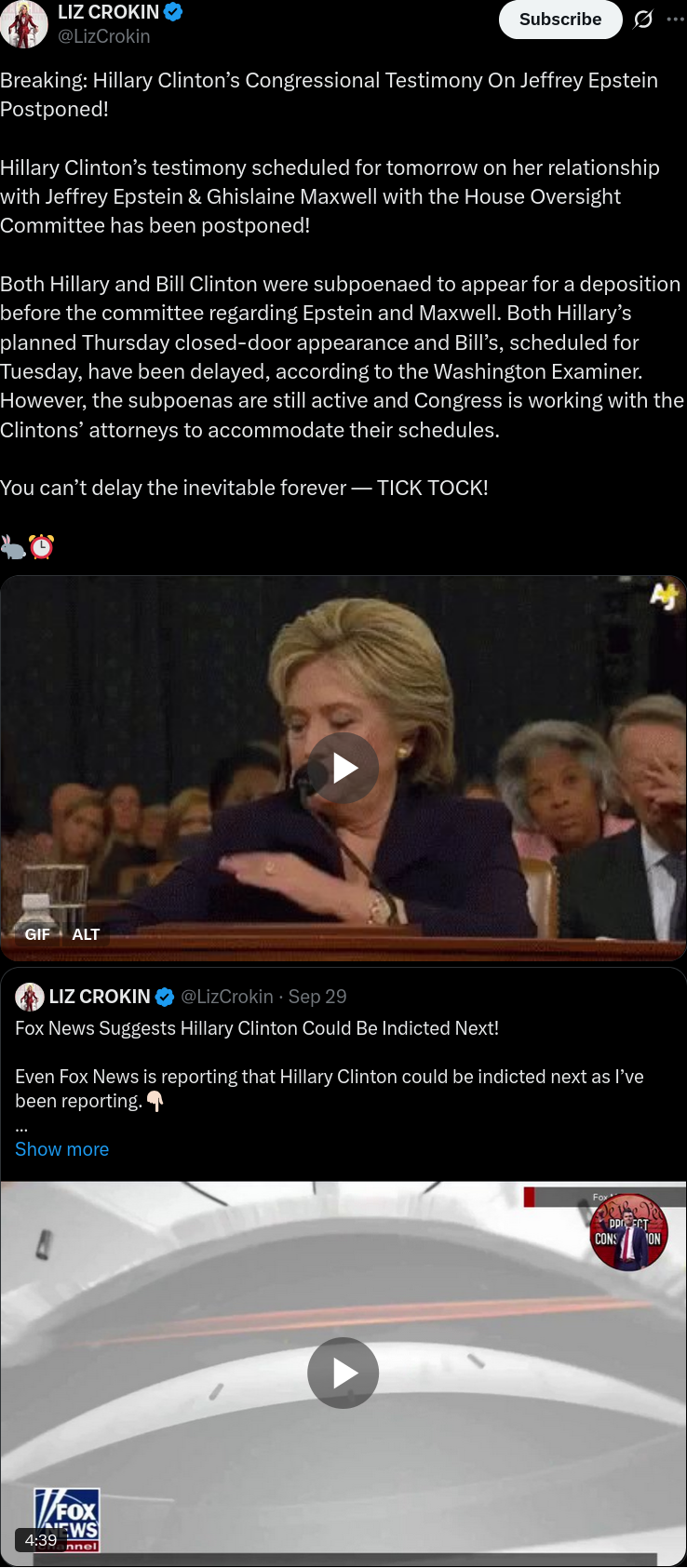Click the GIF label on the media
687x1568 pixels.
tap(37, 934)
